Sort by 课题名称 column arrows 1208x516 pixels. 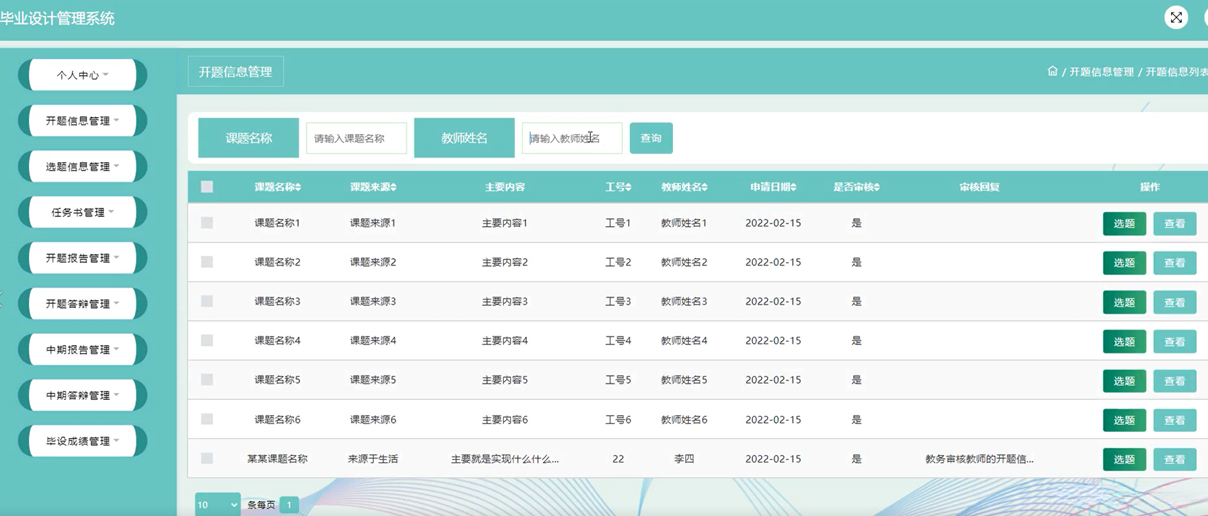click(298, 187)
